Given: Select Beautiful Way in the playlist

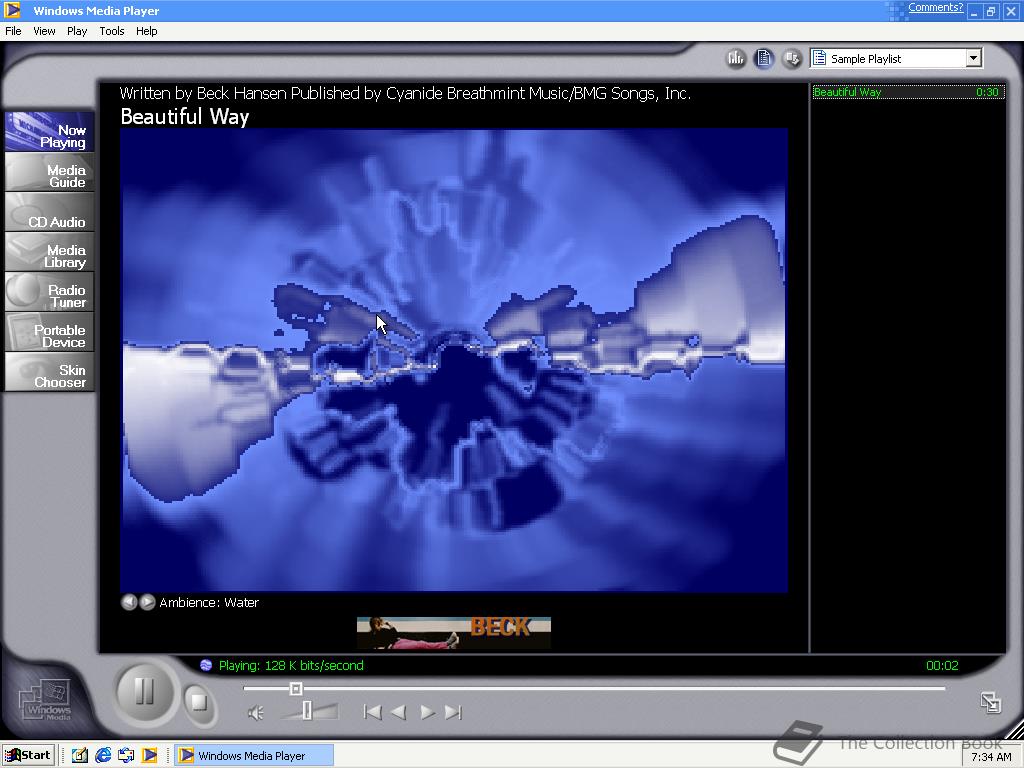Looking at the screenshot, I should (908, 92).
